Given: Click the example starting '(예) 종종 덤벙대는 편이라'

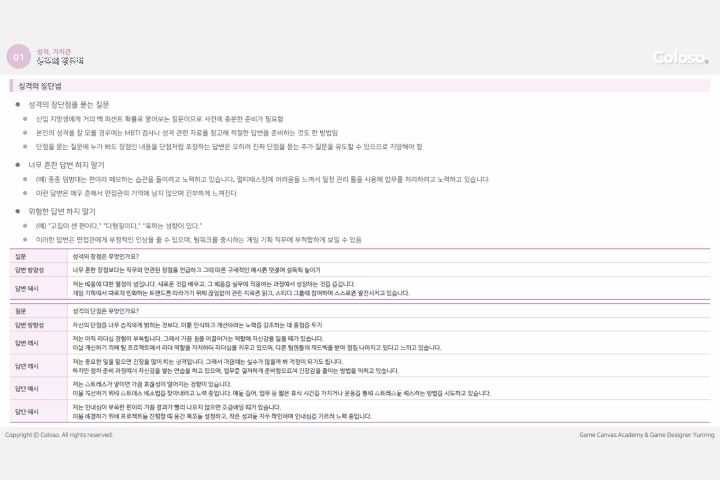Looking at the screenshot, I should 262,179.
